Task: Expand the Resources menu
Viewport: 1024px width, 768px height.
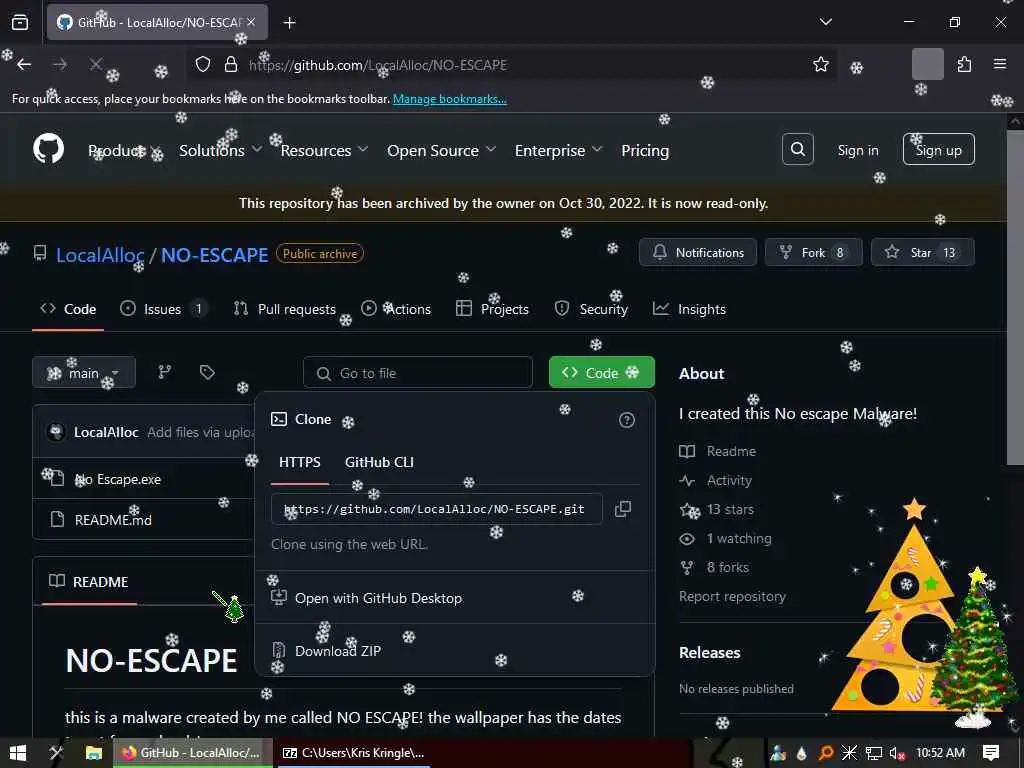Action: 324,150
